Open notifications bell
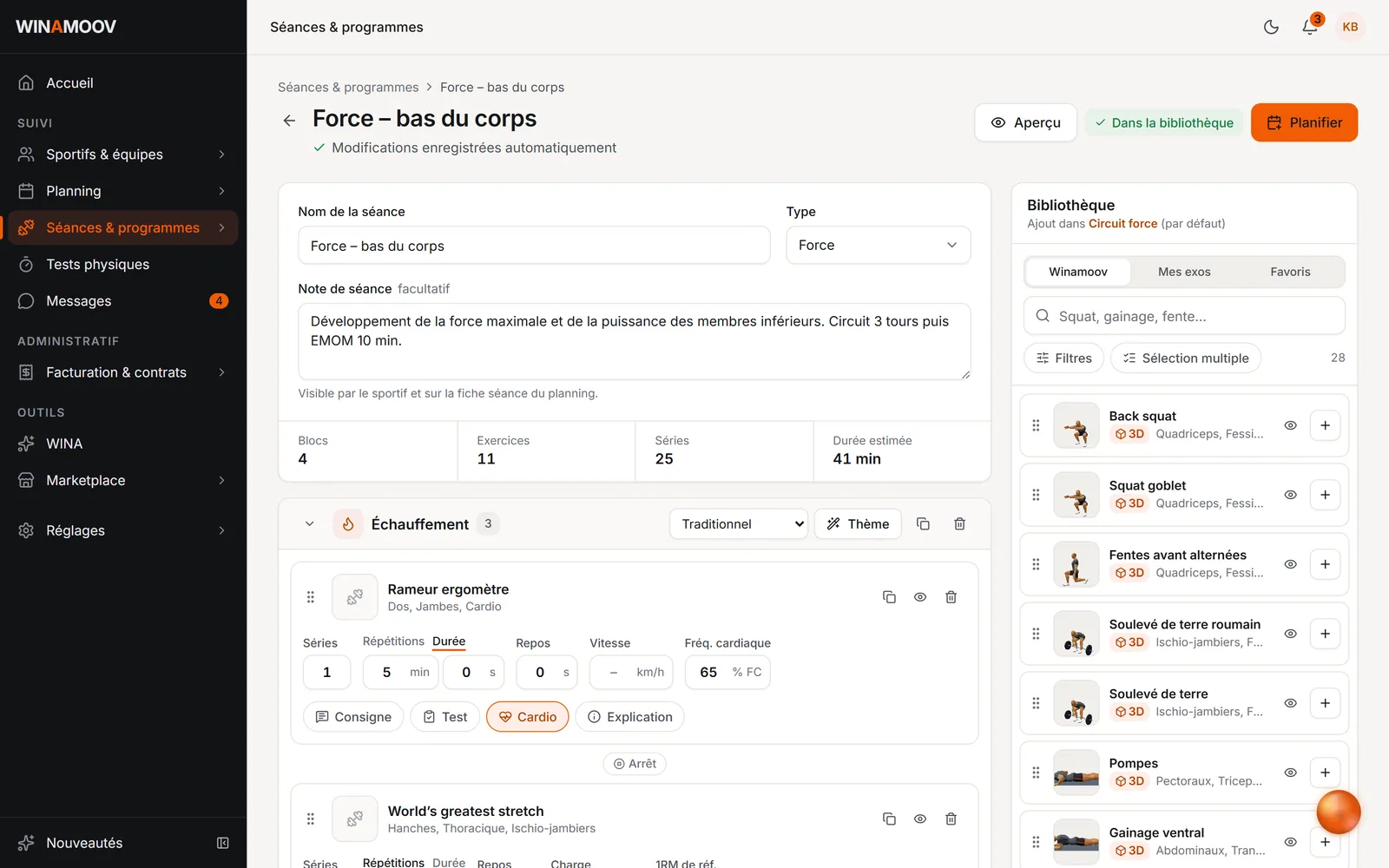Screen dimensions: 1389x868 pos(1310,27)
